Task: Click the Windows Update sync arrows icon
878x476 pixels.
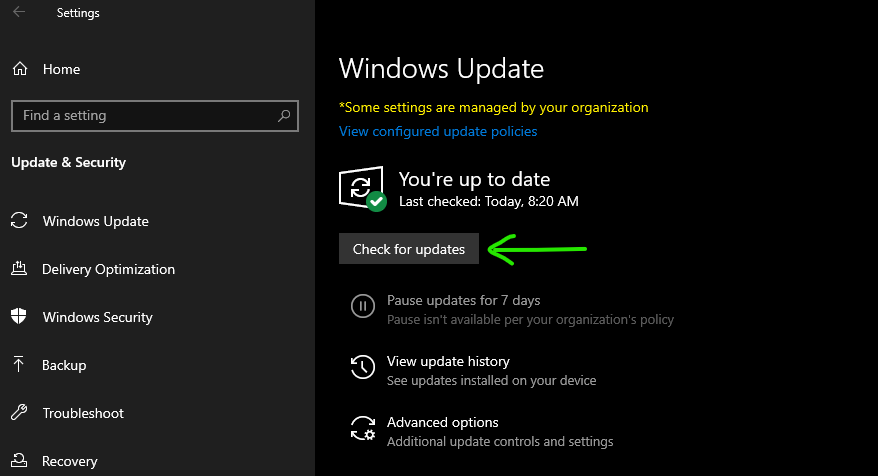Action: click(19, 221)
